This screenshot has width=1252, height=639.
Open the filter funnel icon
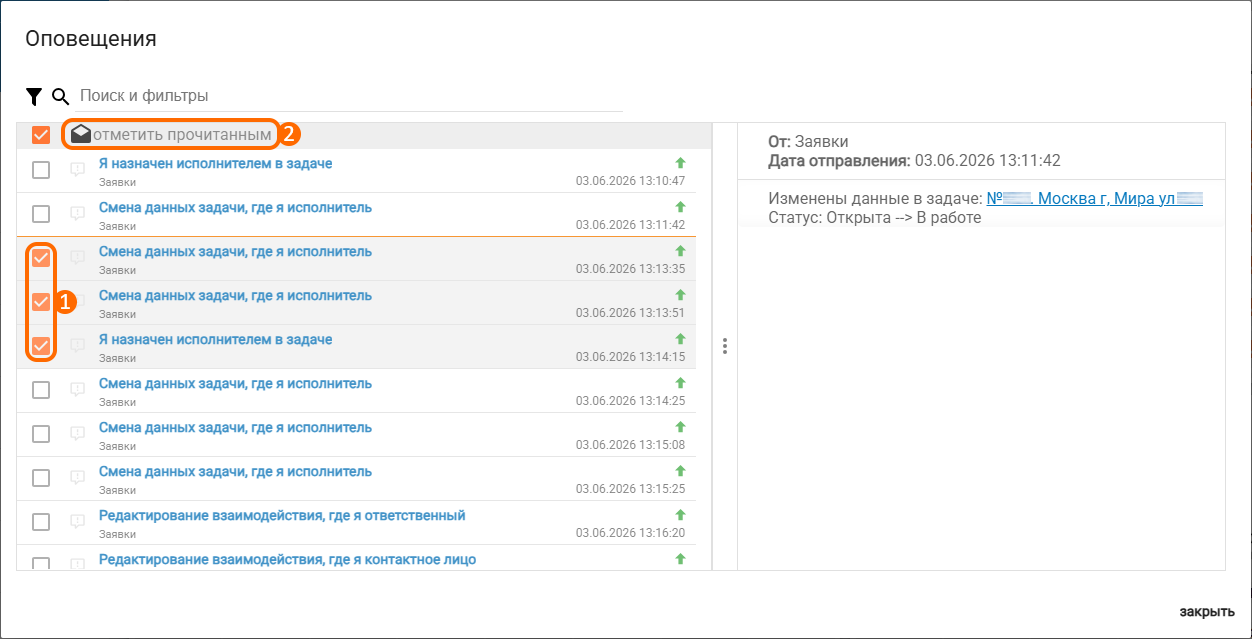[34, 96]
